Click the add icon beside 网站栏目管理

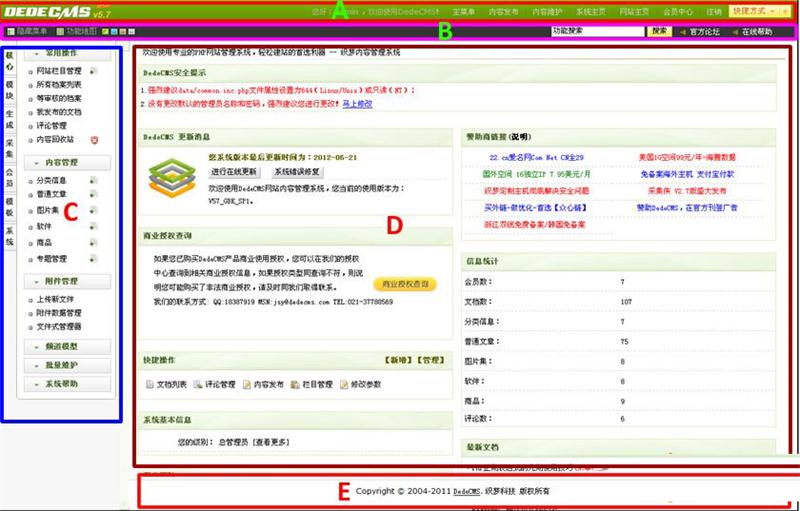coord(92,71)
